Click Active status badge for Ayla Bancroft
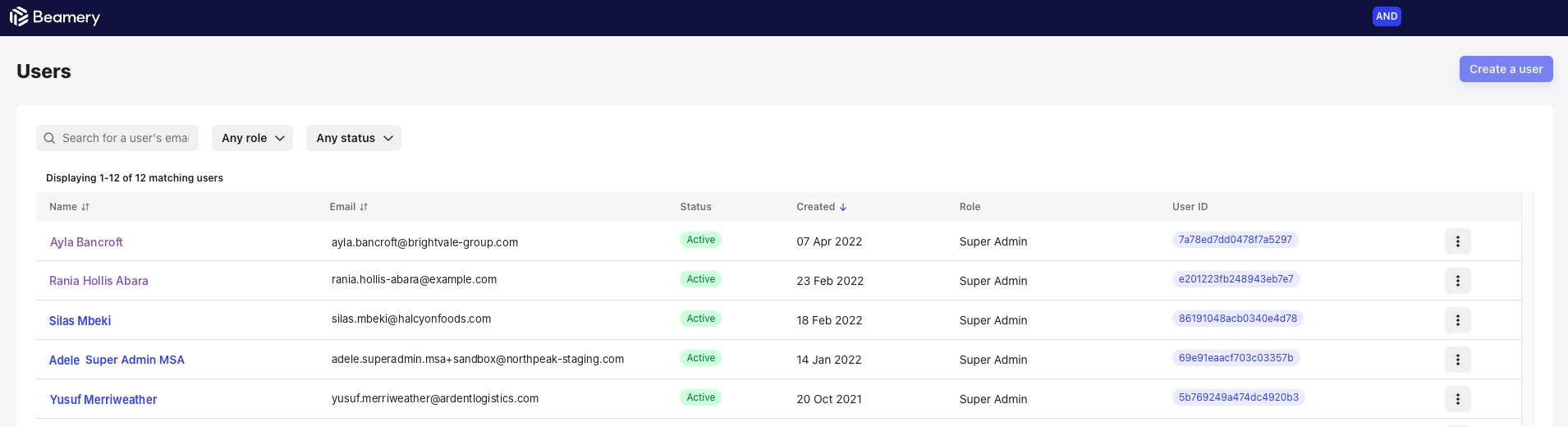Viewport: 1568px width, 427px height. tap(700, 240)
